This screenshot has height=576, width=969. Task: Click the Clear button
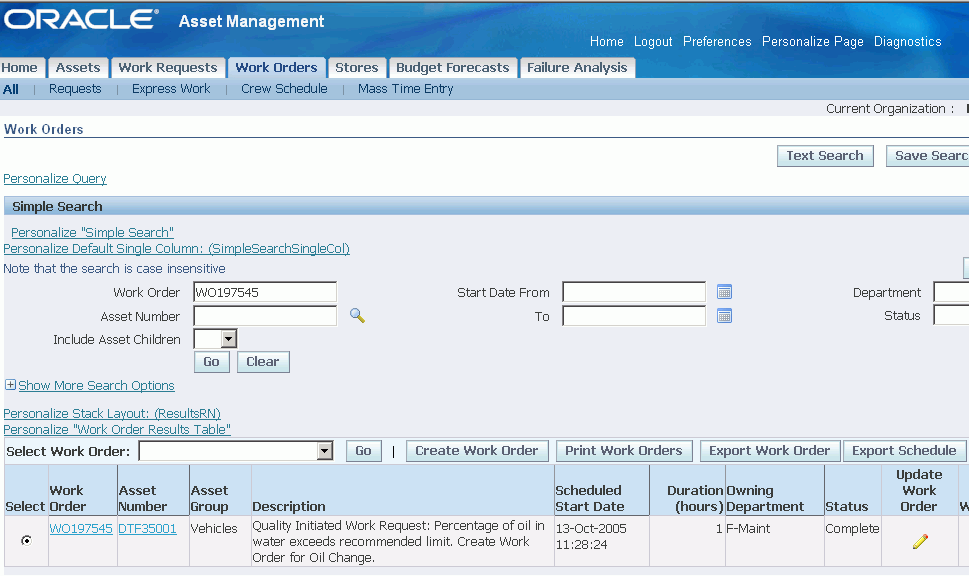263,362
